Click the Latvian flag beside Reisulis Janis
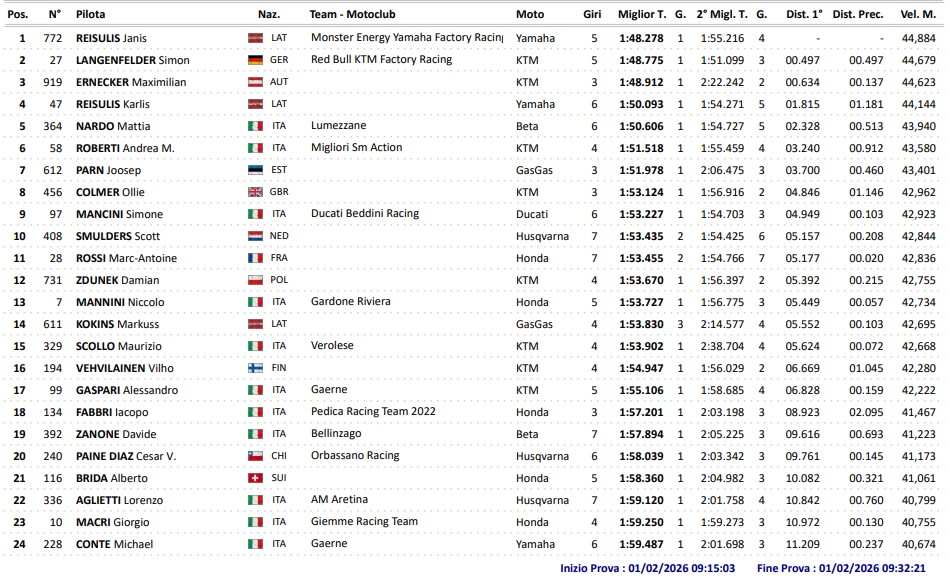950x585 pixels. [255, 38]
